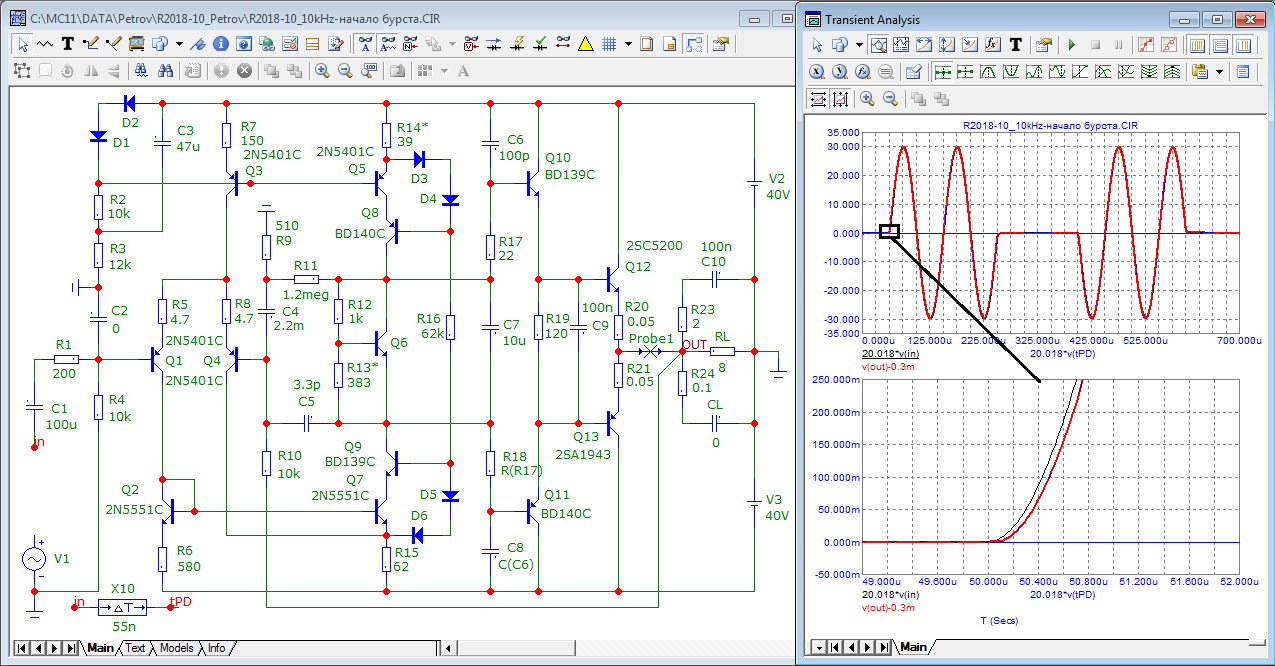
Task: Click the X10 55n delay block
Action: [x=123, y=606]
